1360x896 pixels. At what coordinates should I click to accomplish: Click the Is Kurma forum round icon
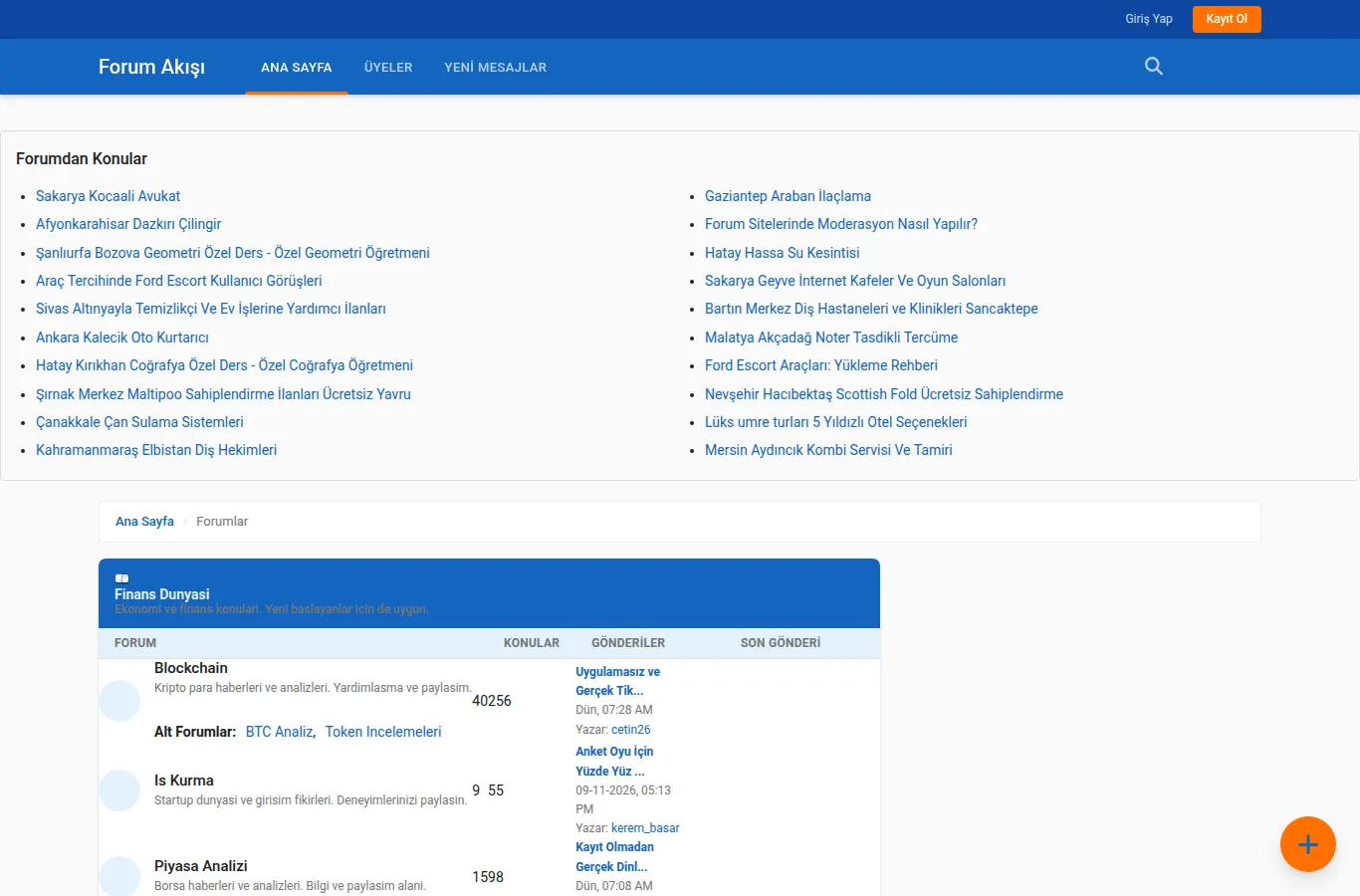pyautogui.click(x=119, y=790)
